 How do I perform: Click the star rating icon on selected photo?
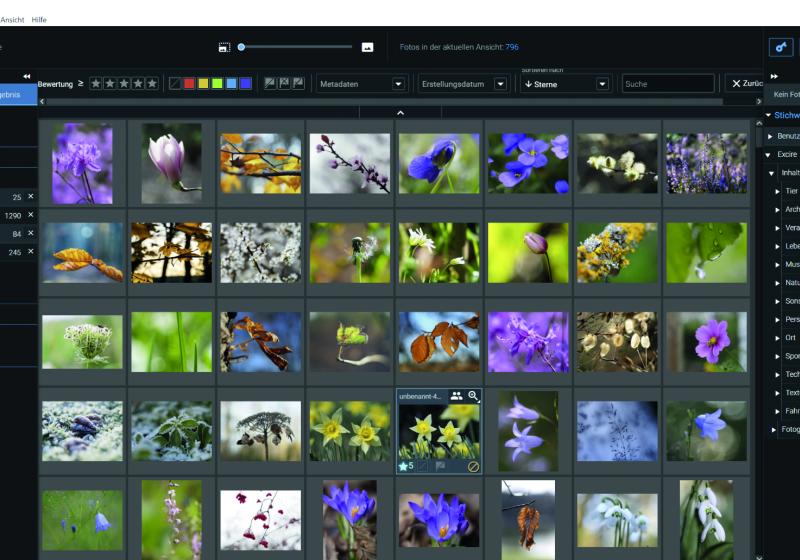[x=405, y=466]
